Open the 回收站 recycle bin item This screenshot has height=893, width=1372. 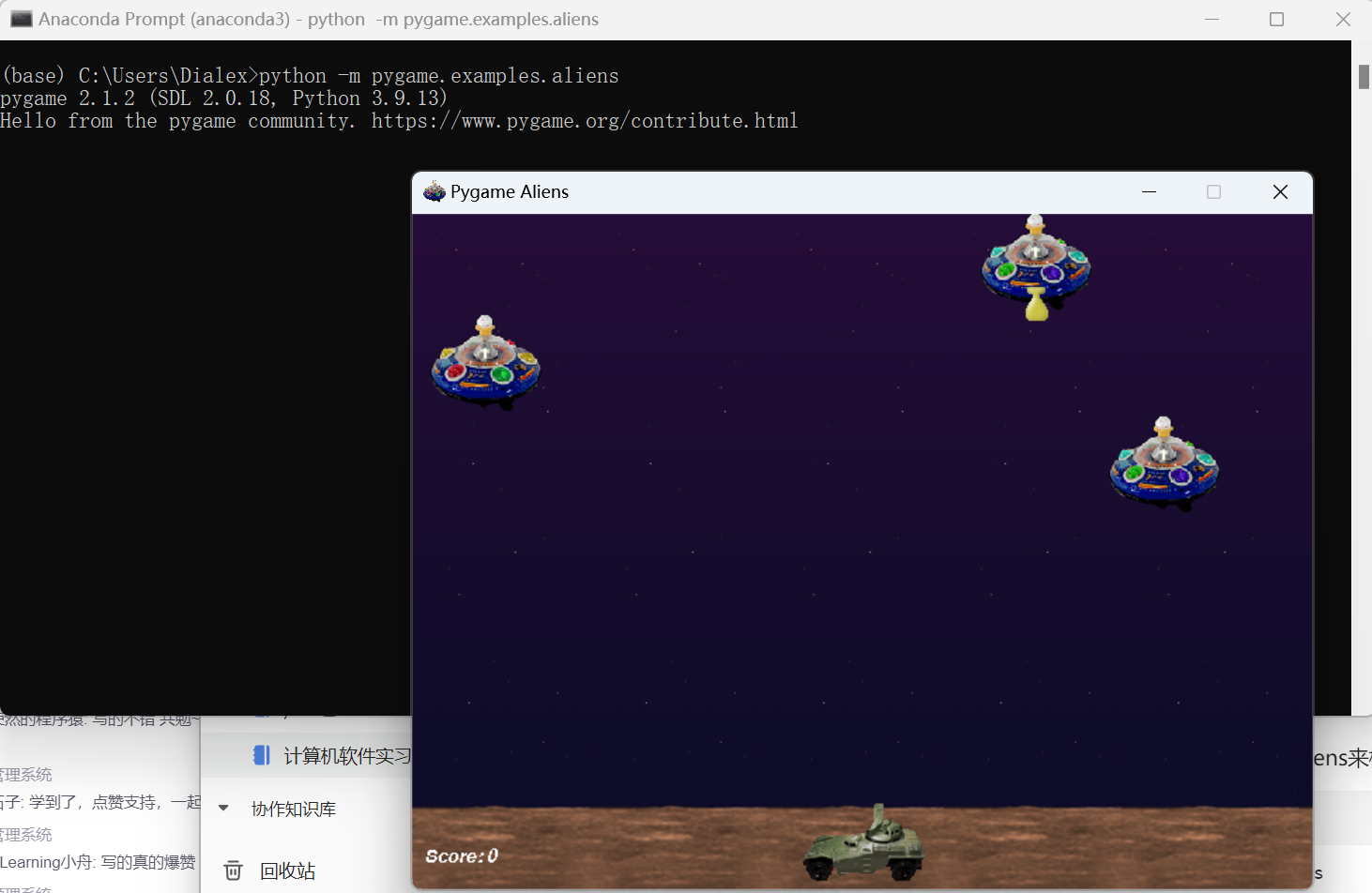(287, 870)
